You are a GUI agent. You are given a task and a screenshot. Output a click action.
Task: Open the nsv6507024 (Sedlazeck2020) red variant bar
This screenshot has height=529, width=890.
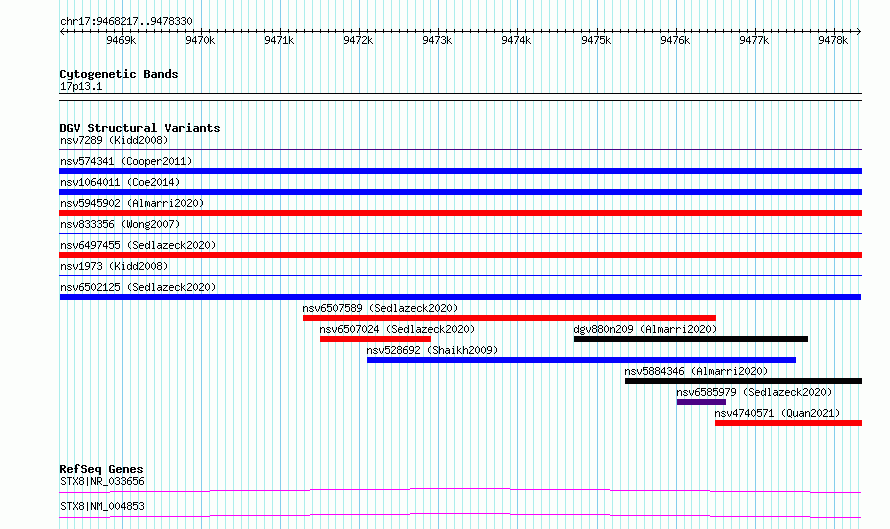pyautogui.click(x=375, y=339)
